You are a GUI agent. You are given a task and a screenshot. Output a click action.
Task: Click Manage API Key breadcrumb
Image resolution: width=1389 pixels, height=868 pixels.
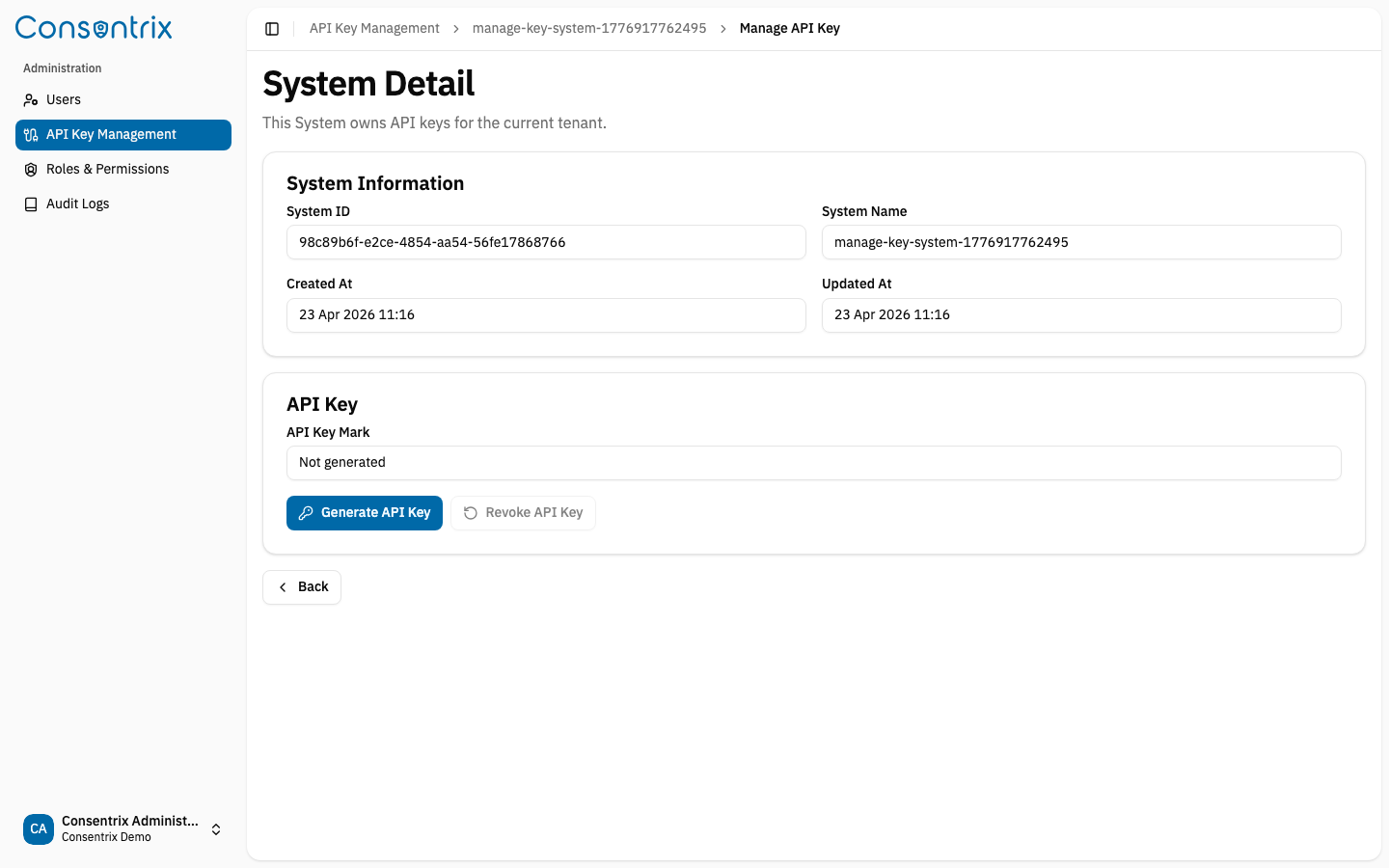790,29
